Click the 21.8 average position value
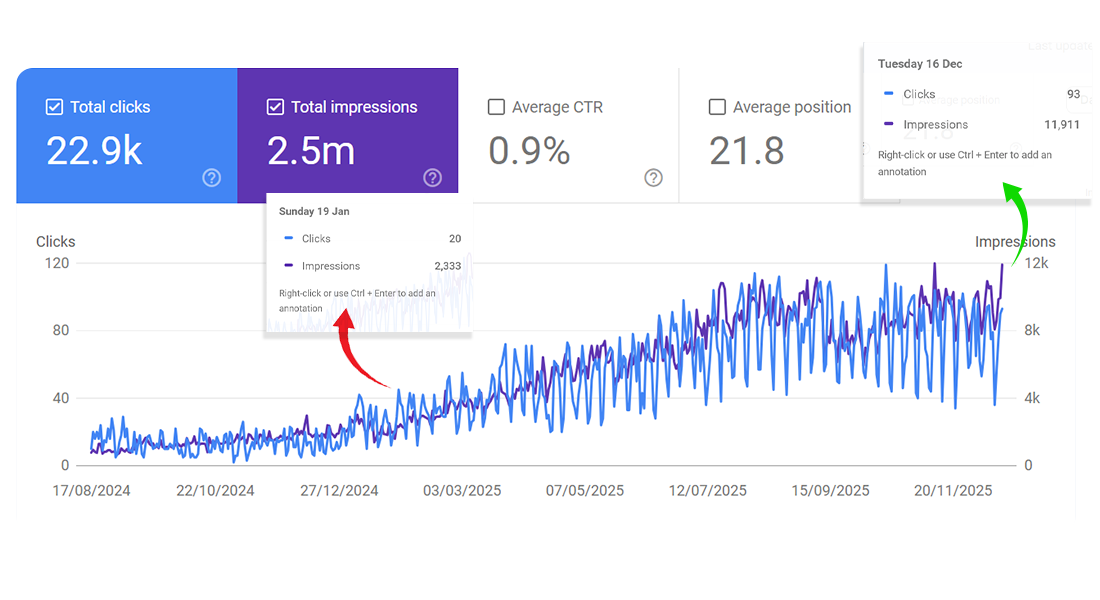The height and width of the screenshot is (600, 1100). pyautogui.click(x=746, y=151)
